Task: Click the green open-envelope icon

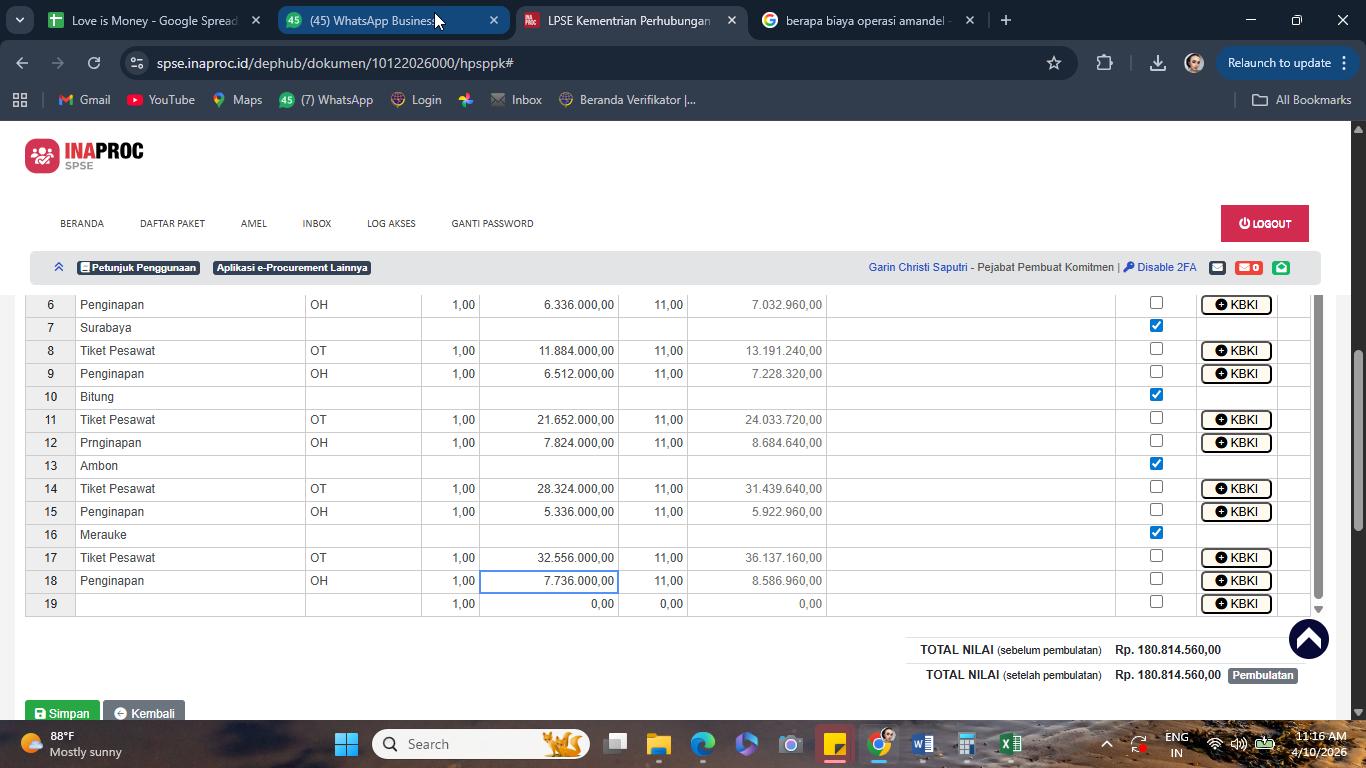Action: click(1281, 267)
